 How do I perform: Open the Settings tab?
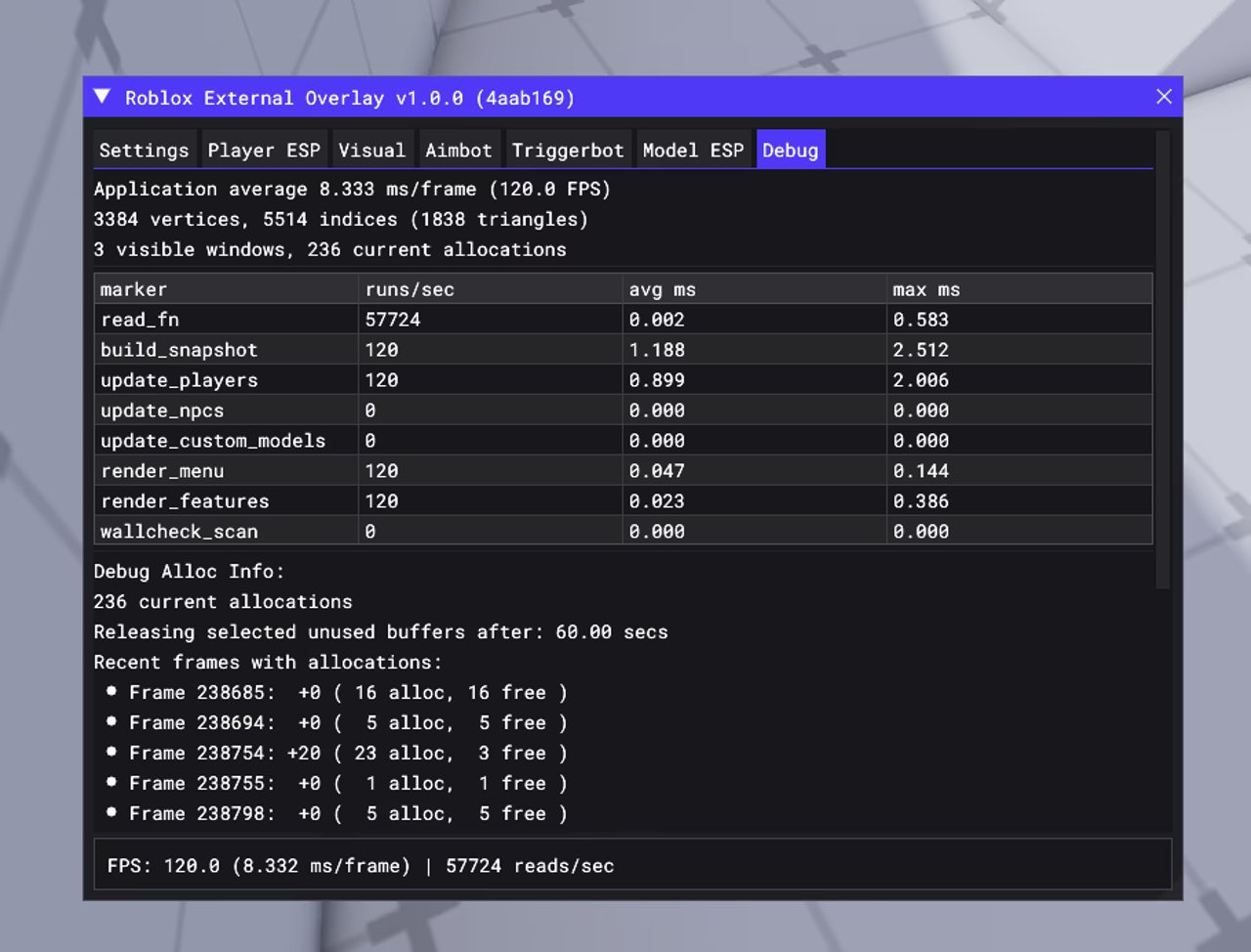pyautogui.click(x=144, y=150)
